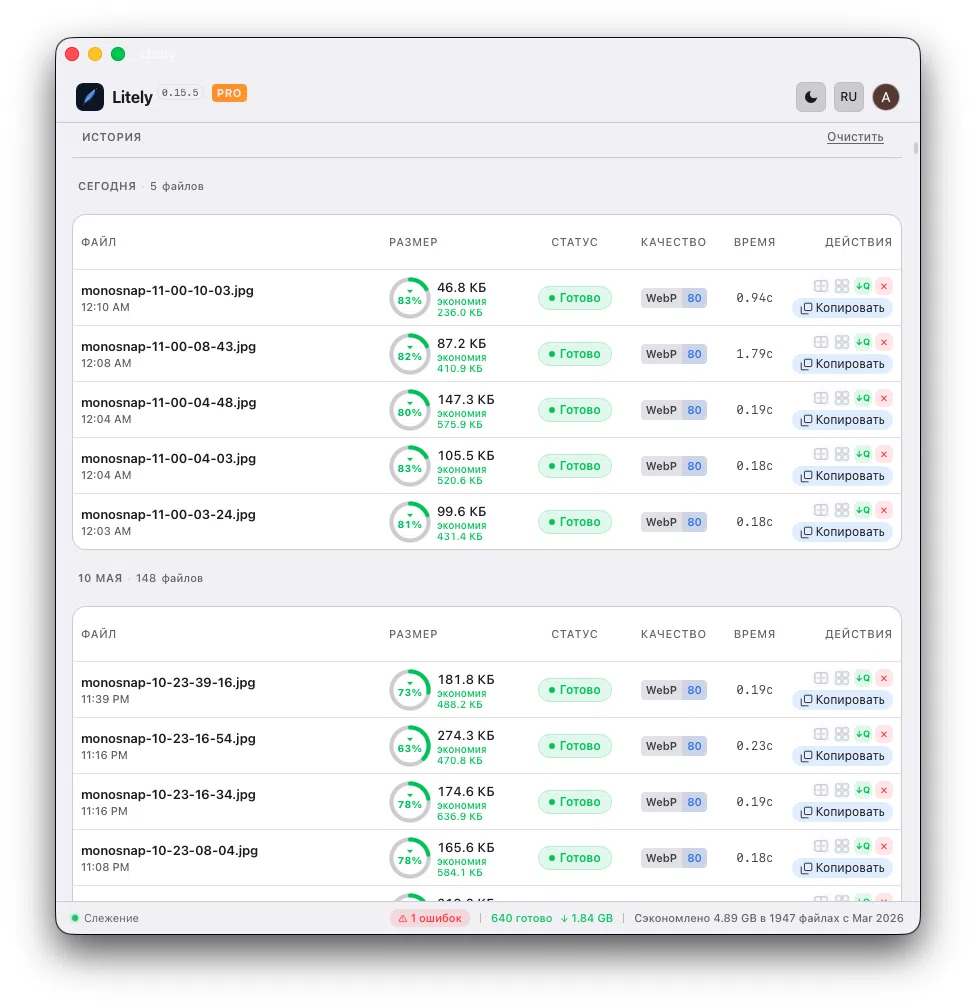This screenshot has height=1008, width=976.
Task: Click 'КАЧЕСТВО' header in the 10 МАЯ table
Action: pos(673,634)
